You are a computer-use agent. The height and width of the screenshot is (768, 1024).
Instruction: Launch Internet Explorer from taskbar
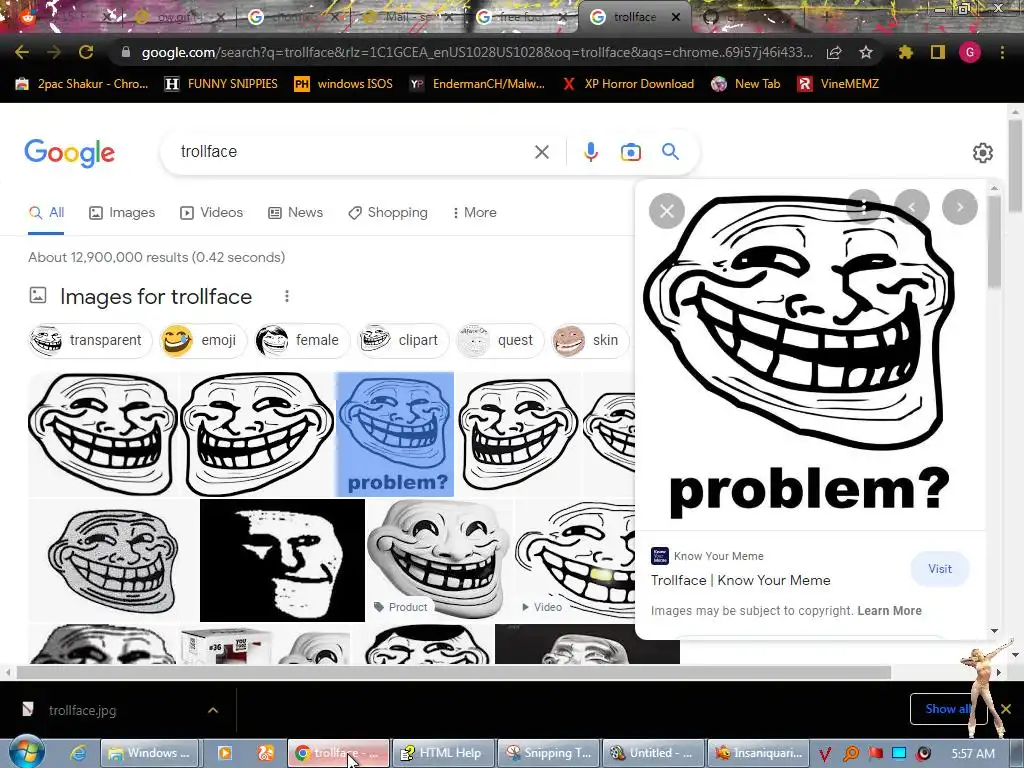(78, 753)
